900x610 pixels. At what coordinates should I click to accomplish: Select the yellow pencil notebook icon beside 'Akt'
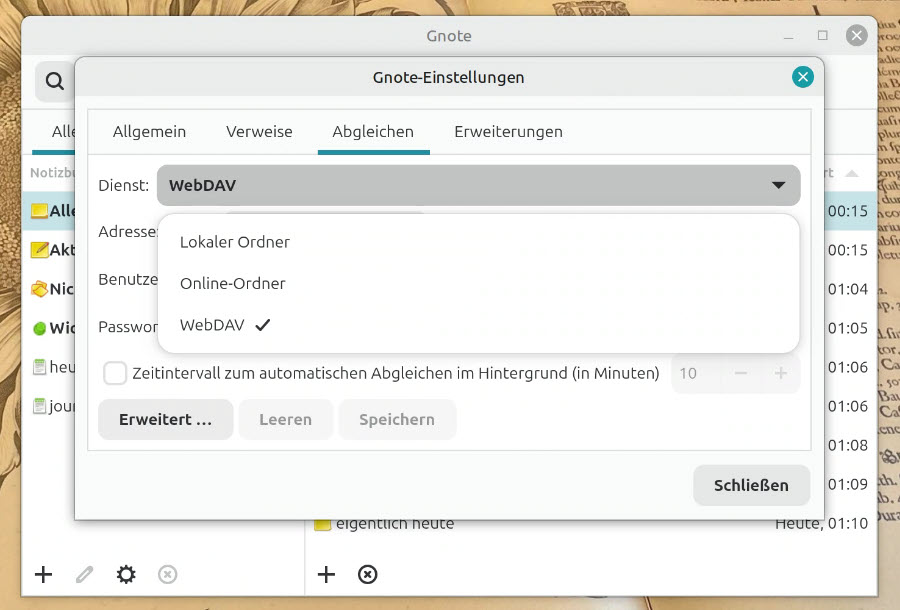(x=39, y=250)
